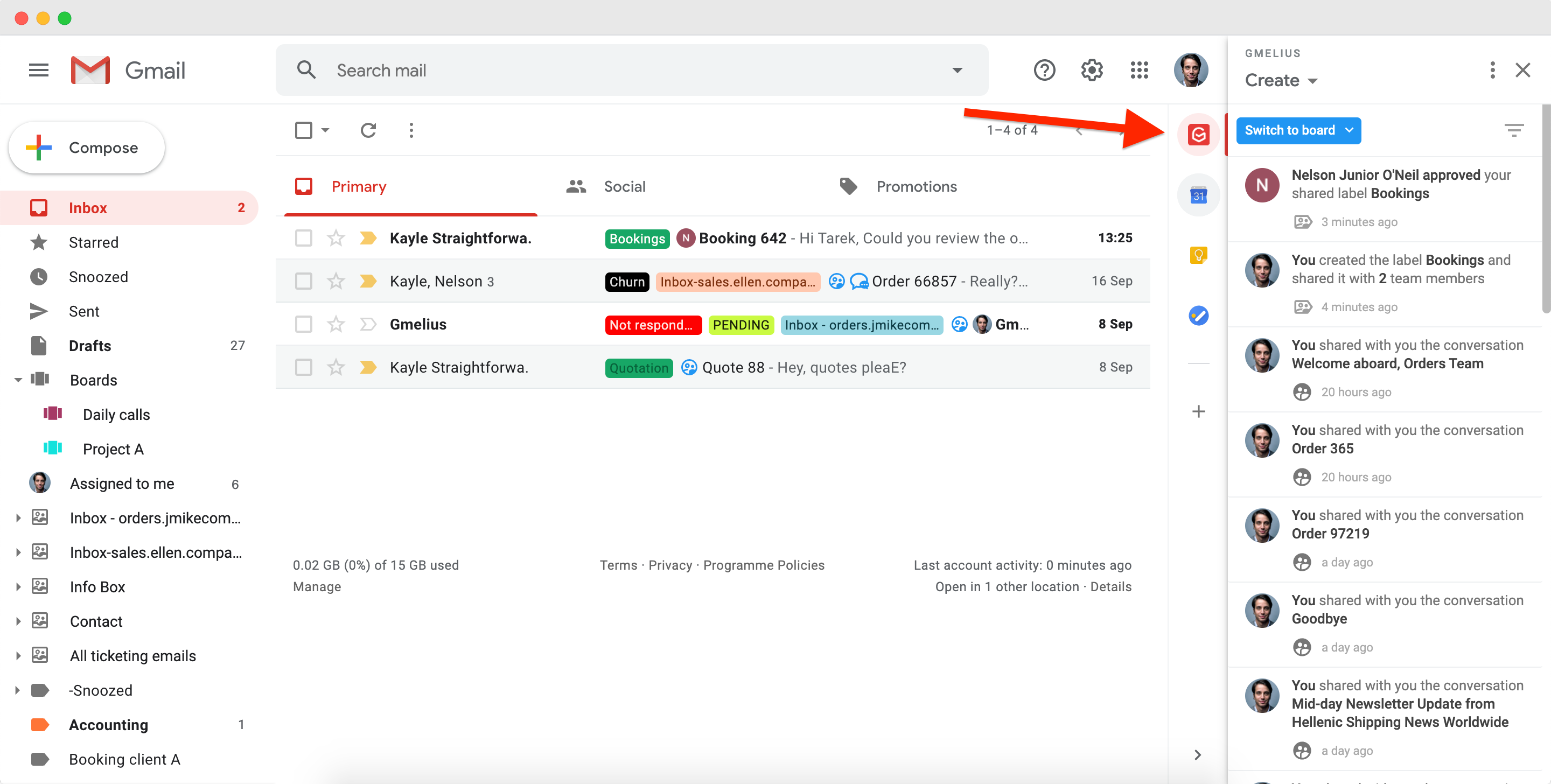The width and height of the screenshot is (1551, 784).
Task: Star the Gmelius email
Action: point(336,324)
